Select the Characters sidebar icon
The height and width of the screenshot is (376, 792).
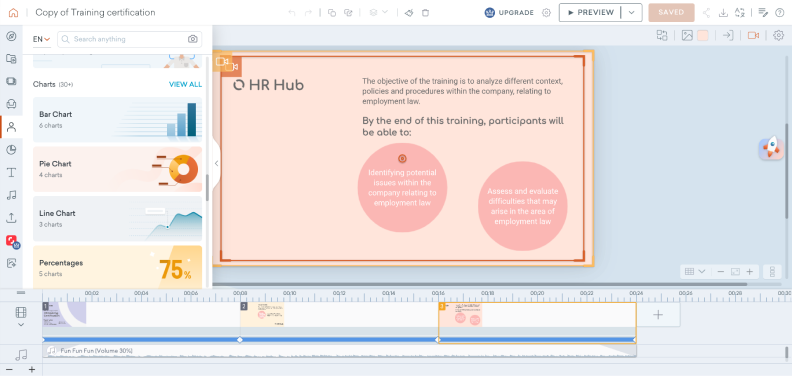pos(11,127)
